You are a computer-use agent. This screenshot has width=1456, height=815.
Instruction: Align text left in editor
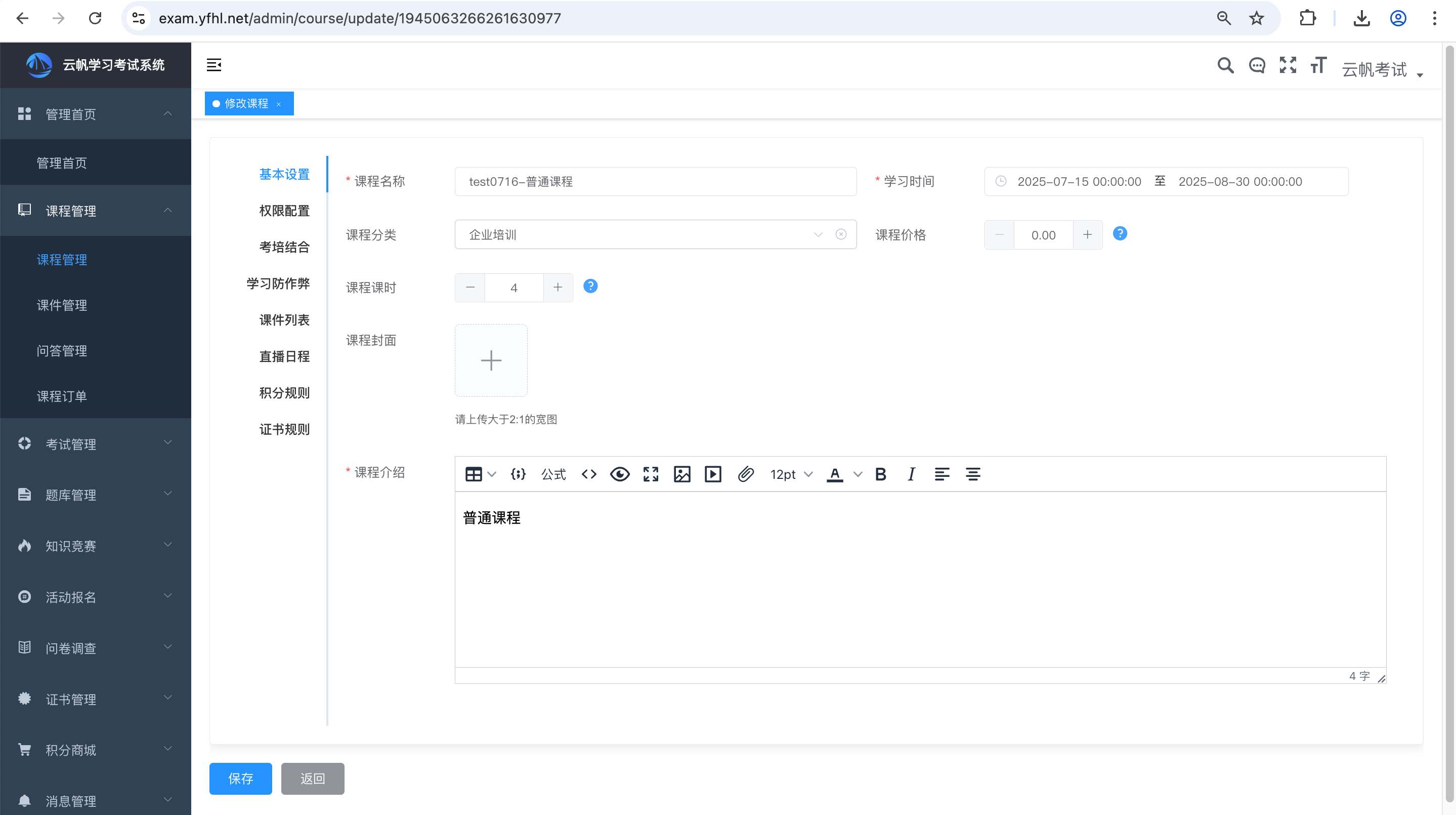(x=941, y=474)
